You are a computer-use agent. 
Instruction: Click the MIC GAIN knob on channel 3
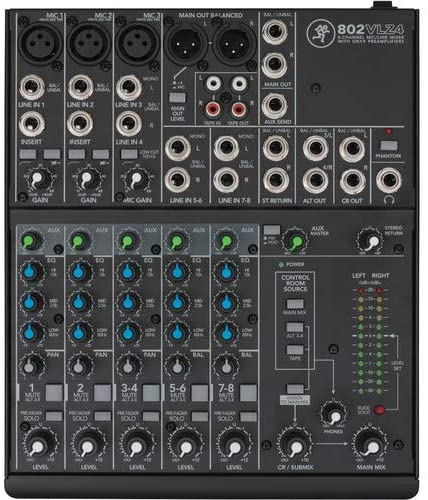(136, 180)
